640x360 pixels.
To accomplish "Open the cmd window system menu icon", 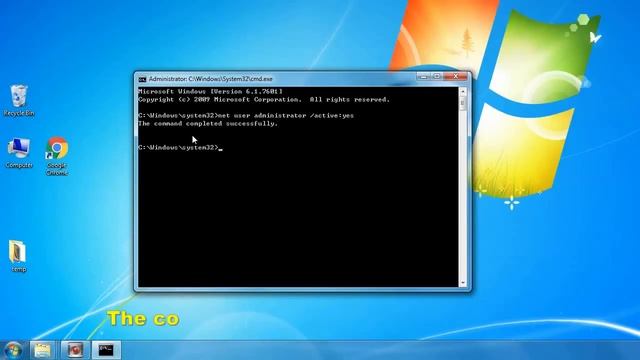I will pyautogui.click(x=142, y=79).
